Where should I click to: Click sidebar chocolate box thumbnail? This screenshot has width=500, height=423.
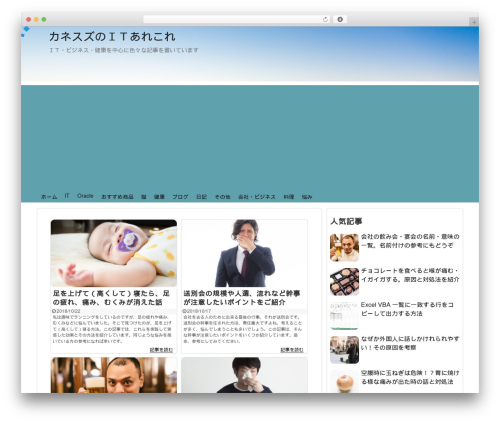pyautogui.click(x=344, y=282)
